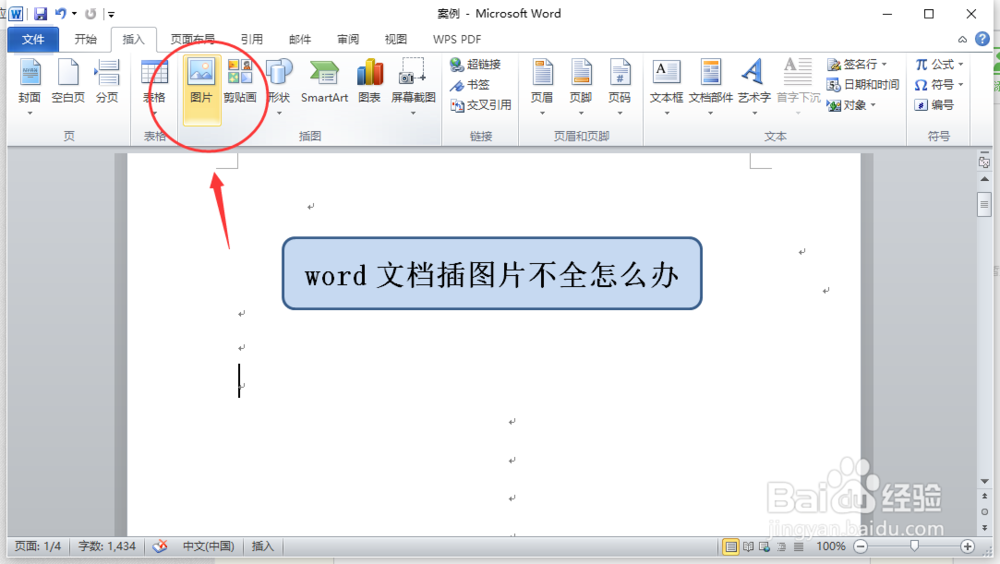Click page indicator 页面: 1/4
This screenshot has height=564, width=1000.
click(x=38, y=546)
